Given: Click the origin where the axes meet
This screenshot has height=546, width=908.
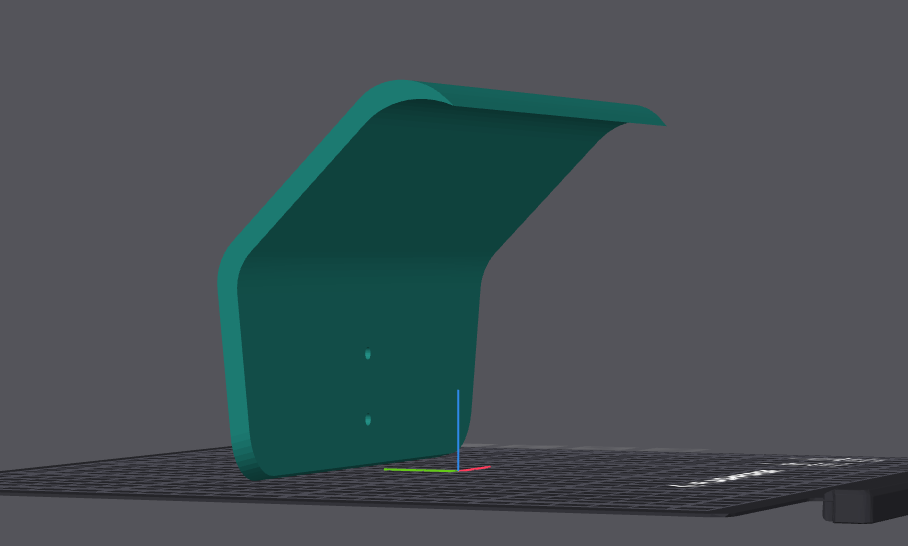Looking at the screenshot, I should (x=458, y=471).
